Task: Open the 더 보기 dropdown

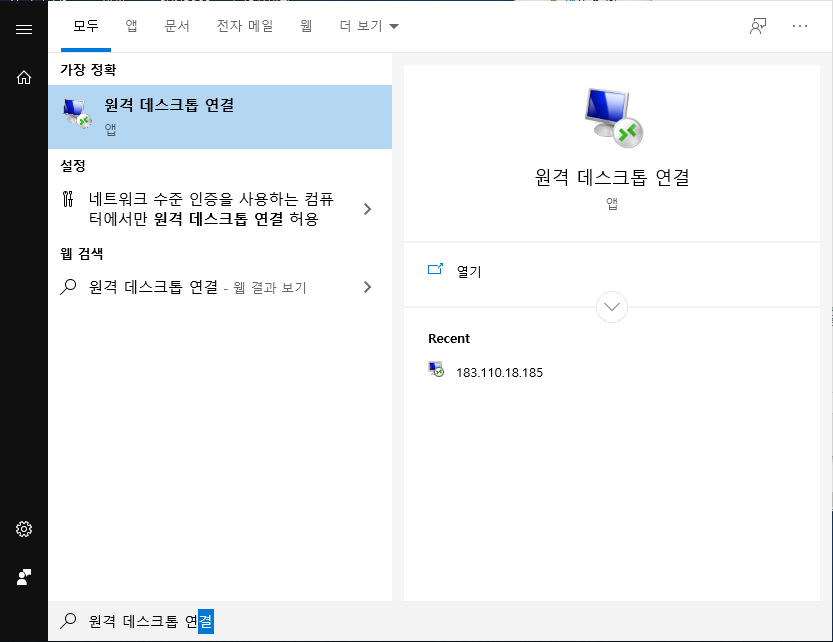Action: point(369,26)
